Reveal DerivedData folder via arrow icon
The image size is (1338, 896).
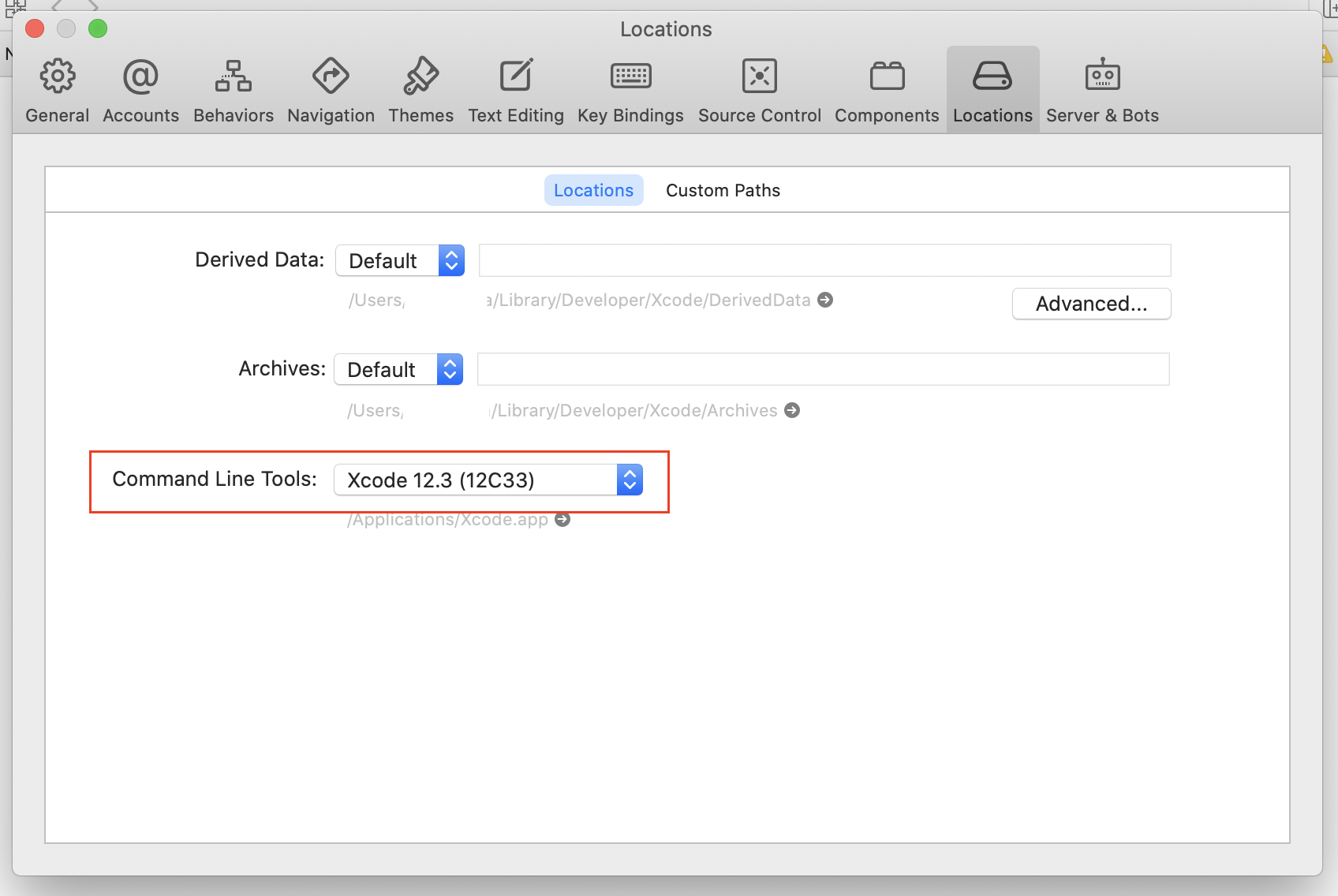click(825, 300)
